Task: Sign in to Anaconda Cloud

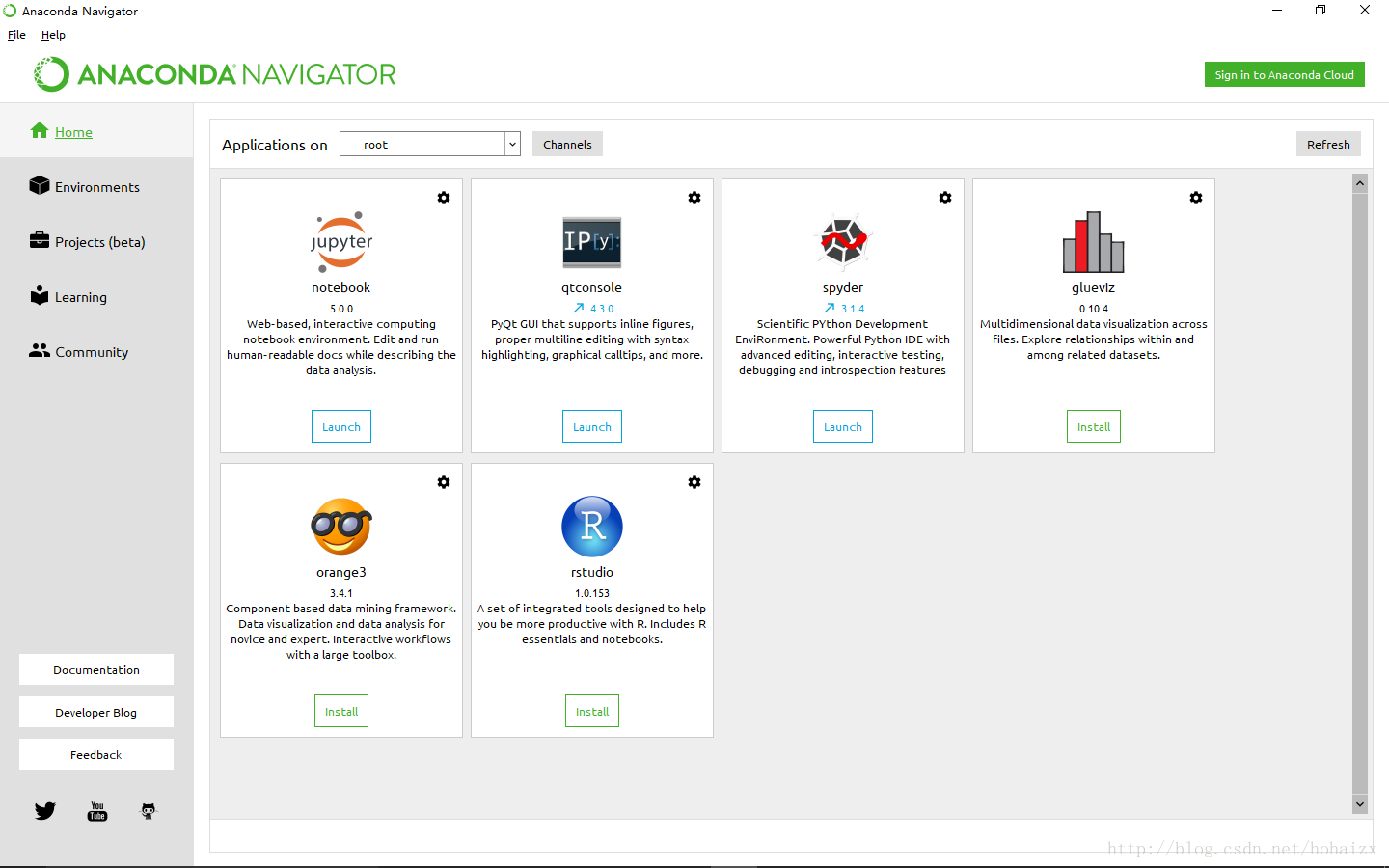Action: click(x=1285, y=74)
